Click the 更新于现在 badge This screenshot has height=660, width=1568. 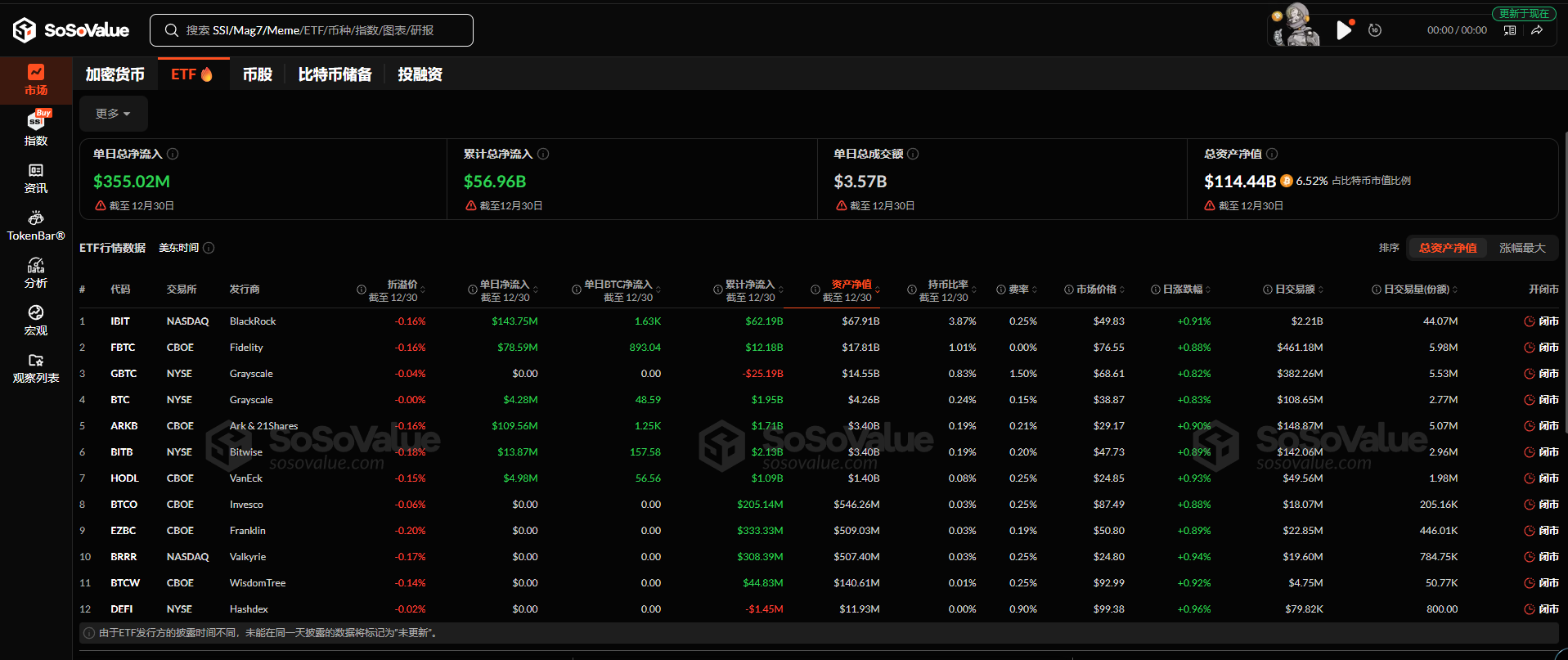pos(1524,13)
